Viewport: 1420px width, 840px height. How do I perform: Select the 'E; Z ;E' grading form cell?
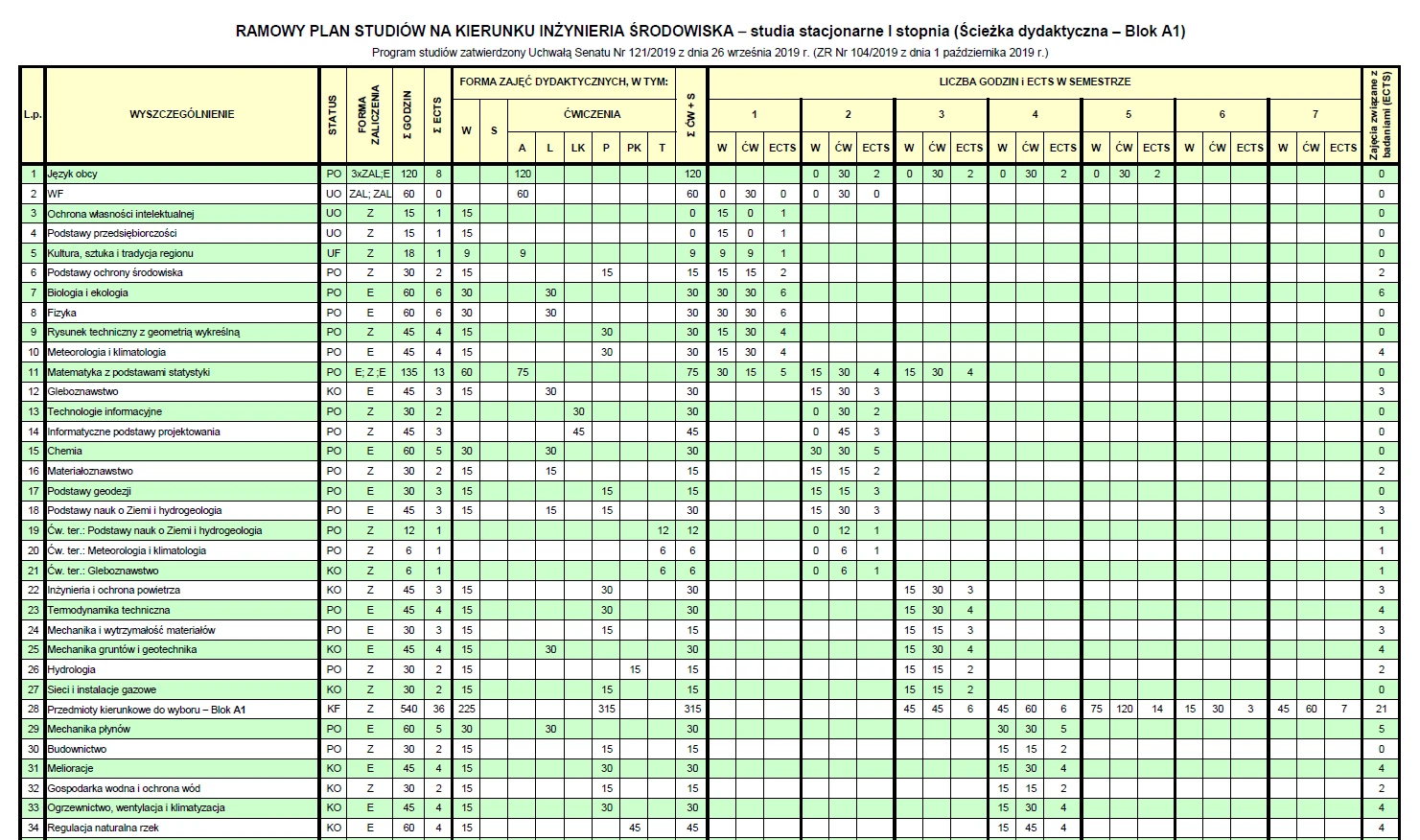[x=370, y=372]
